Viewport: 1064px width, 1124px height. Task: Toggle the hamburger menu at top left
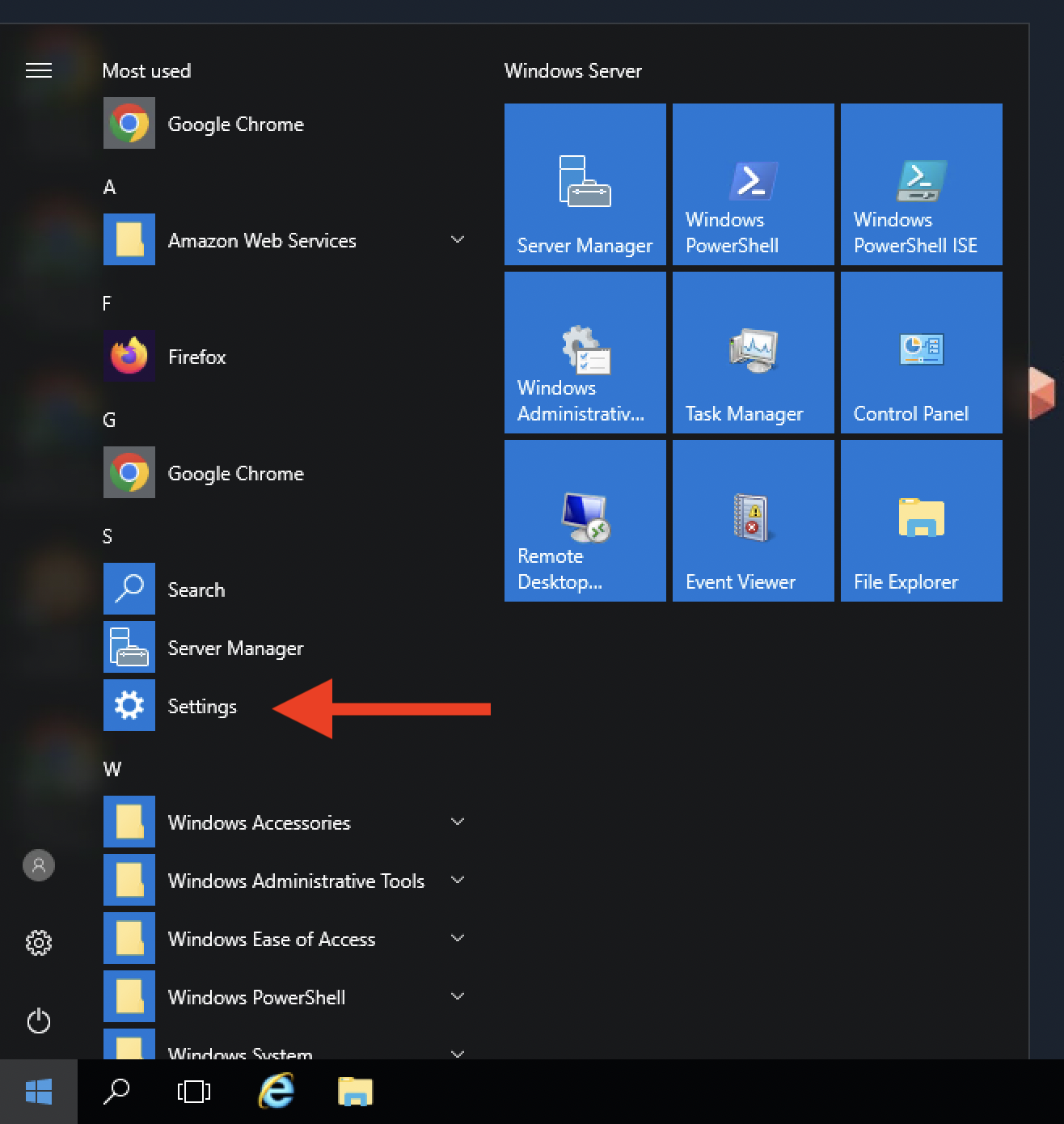[39, 71]
